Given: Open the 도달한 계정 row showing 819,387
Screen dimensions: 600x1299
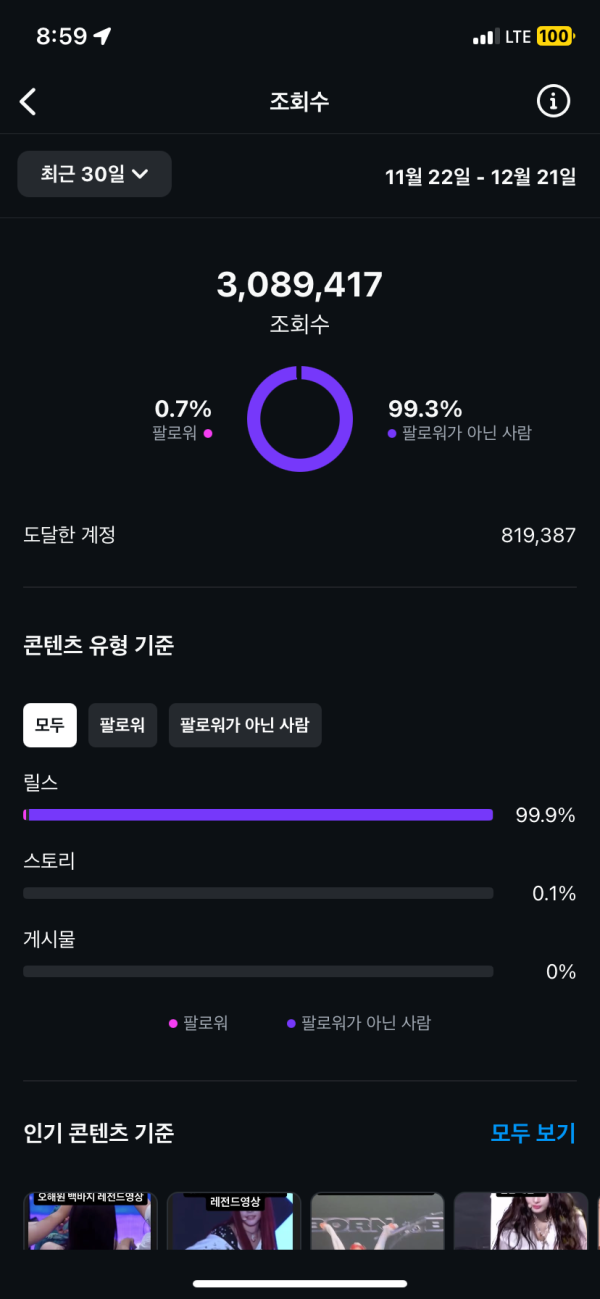Looking at the screenshot, I should (300, 535).
